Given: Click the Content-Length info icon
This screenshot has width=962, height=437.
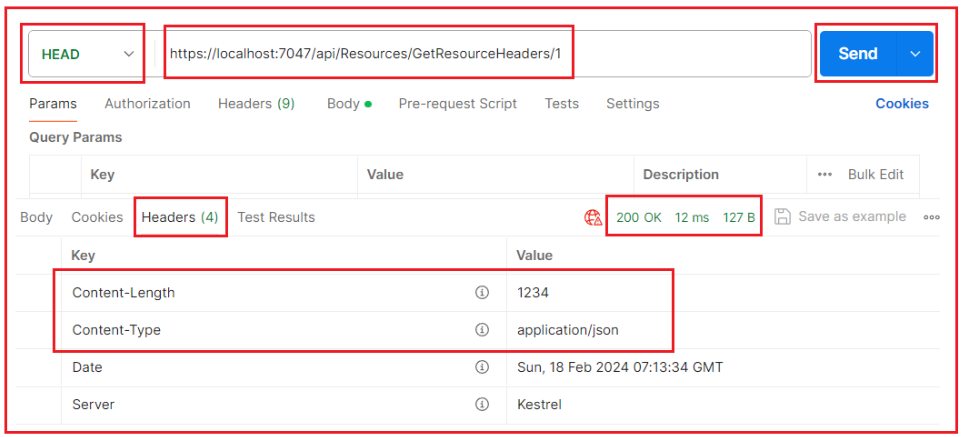Looking at the screenshot, I should 482,293.
